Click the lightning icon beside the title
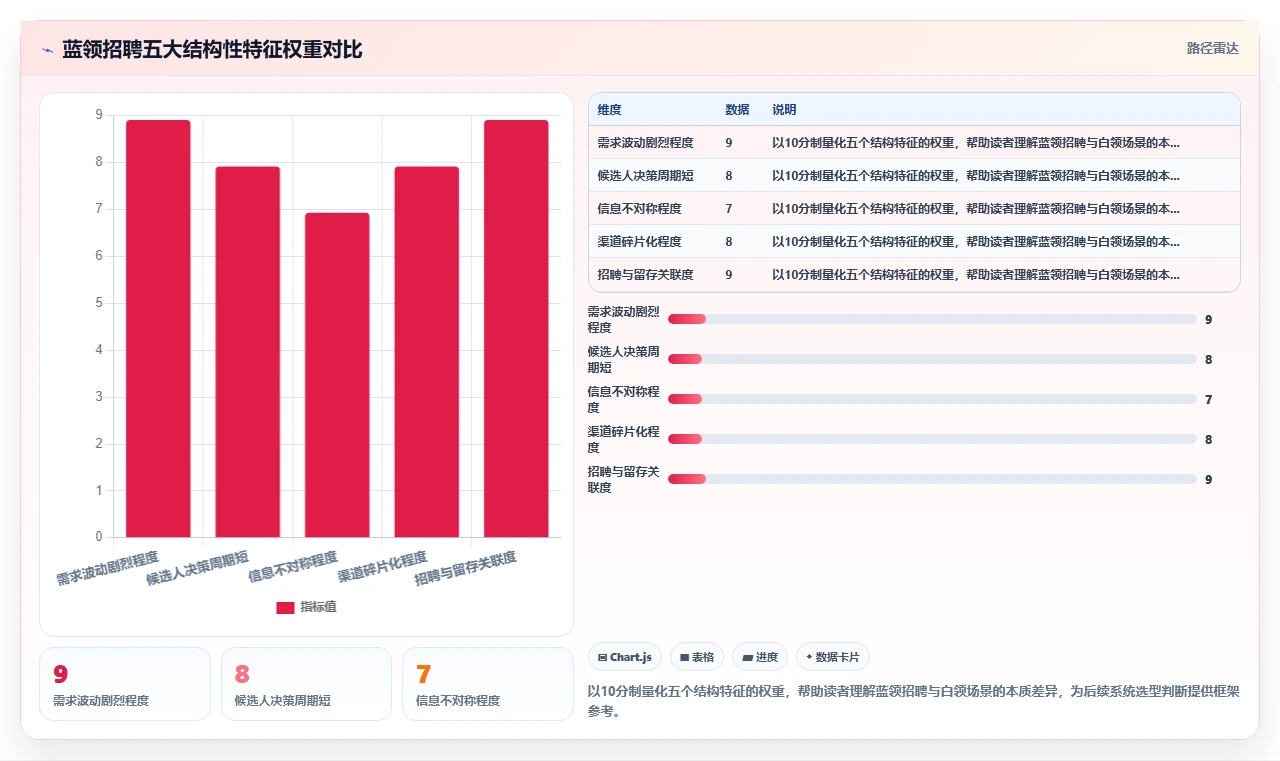The width and height of the screenshot is (1280, 761). click(47, 50)
